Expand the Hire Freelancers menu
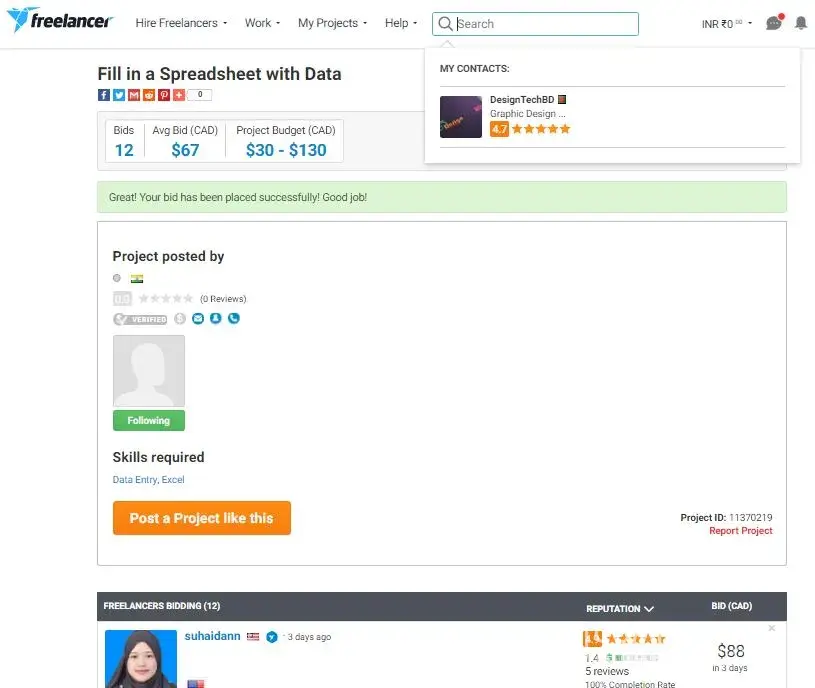This screenshot has height=688, width=815. pyautogui.click(x=181, y=23)
